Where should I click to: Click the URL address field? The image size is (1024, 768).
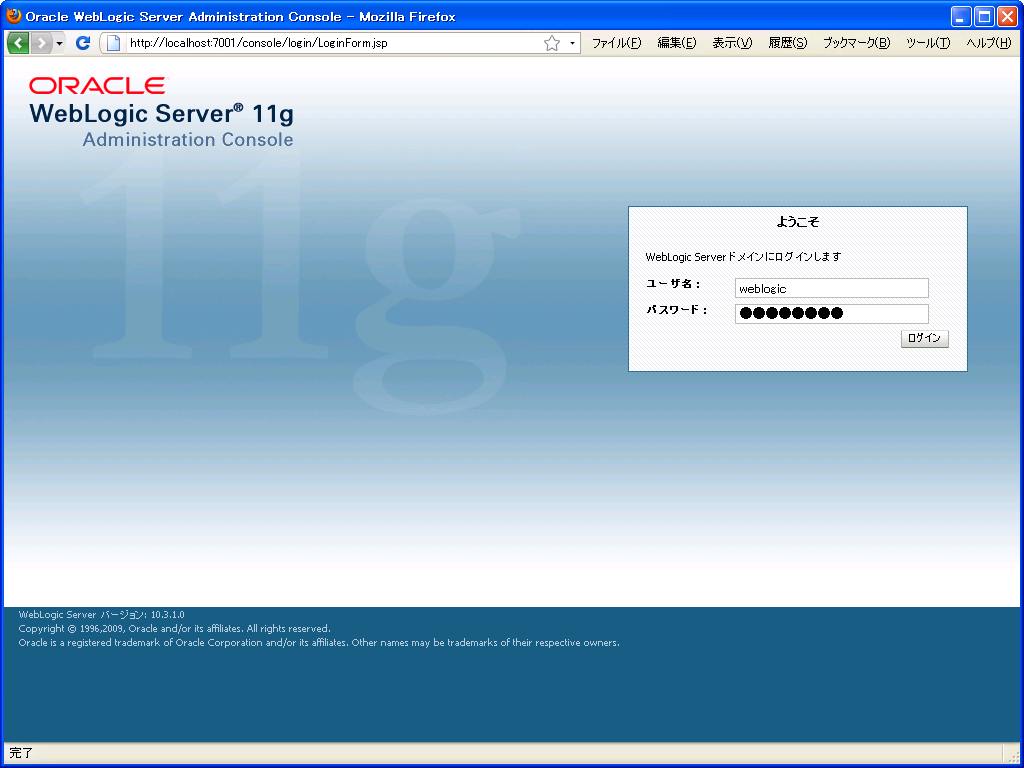[x=333, y=43]
